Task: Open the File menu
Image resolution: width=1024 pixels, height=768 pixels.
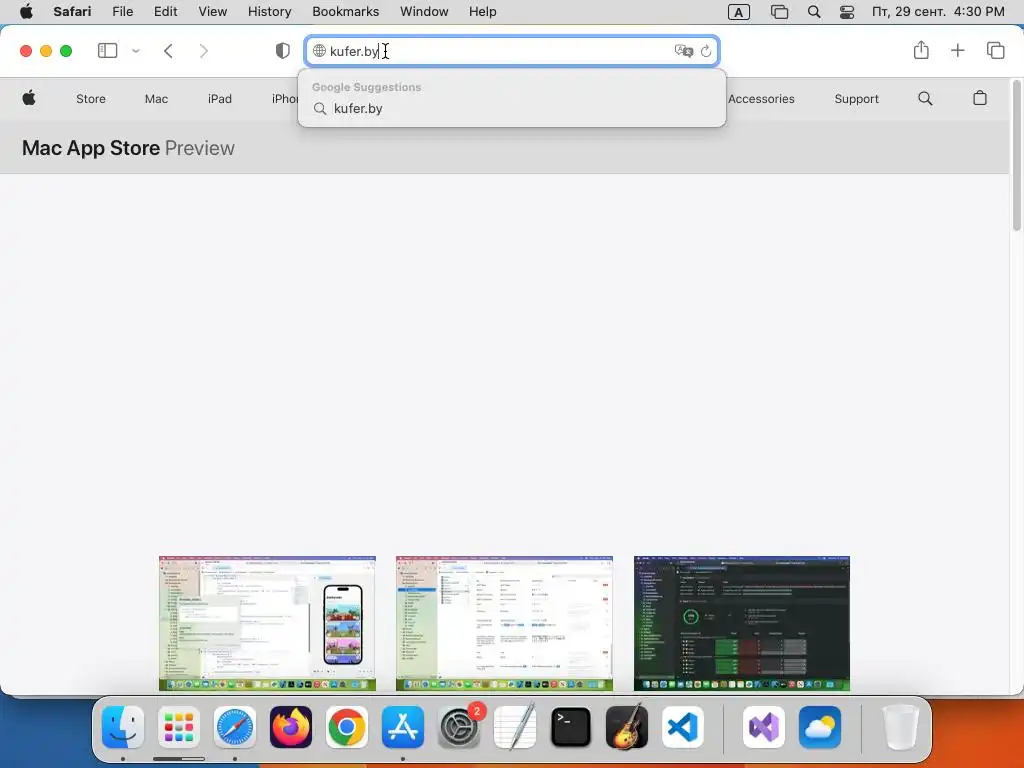Action: coord(122,12)
